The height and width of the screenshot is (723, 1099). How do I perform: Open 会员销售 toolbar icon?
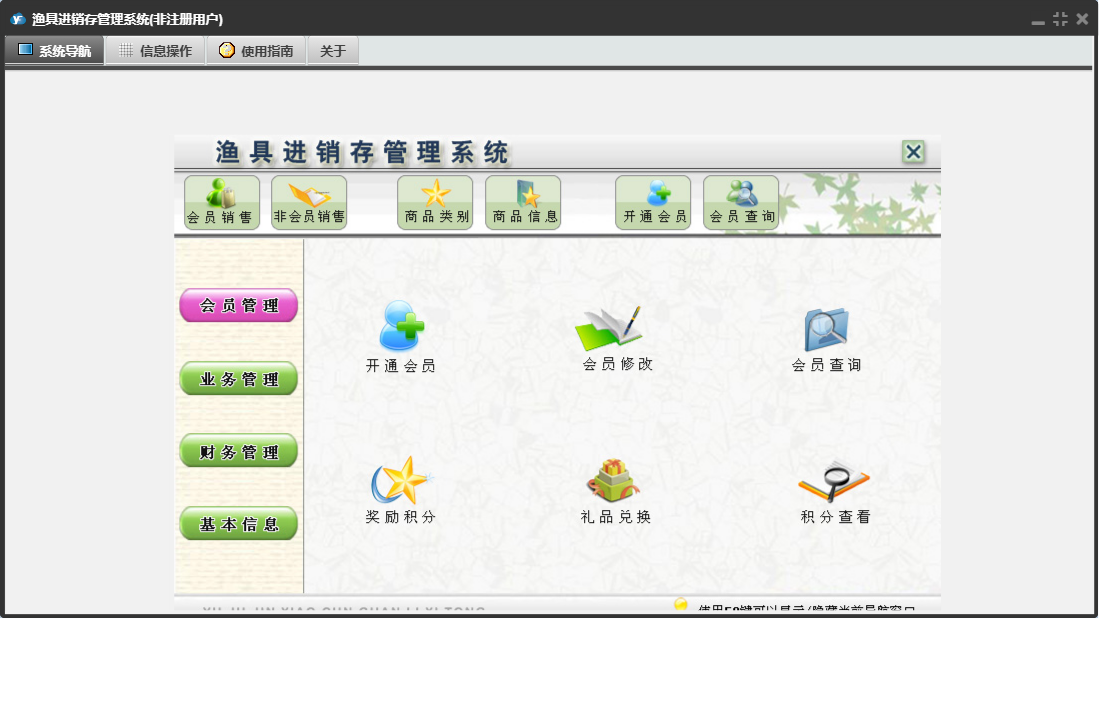click(221, 202)
